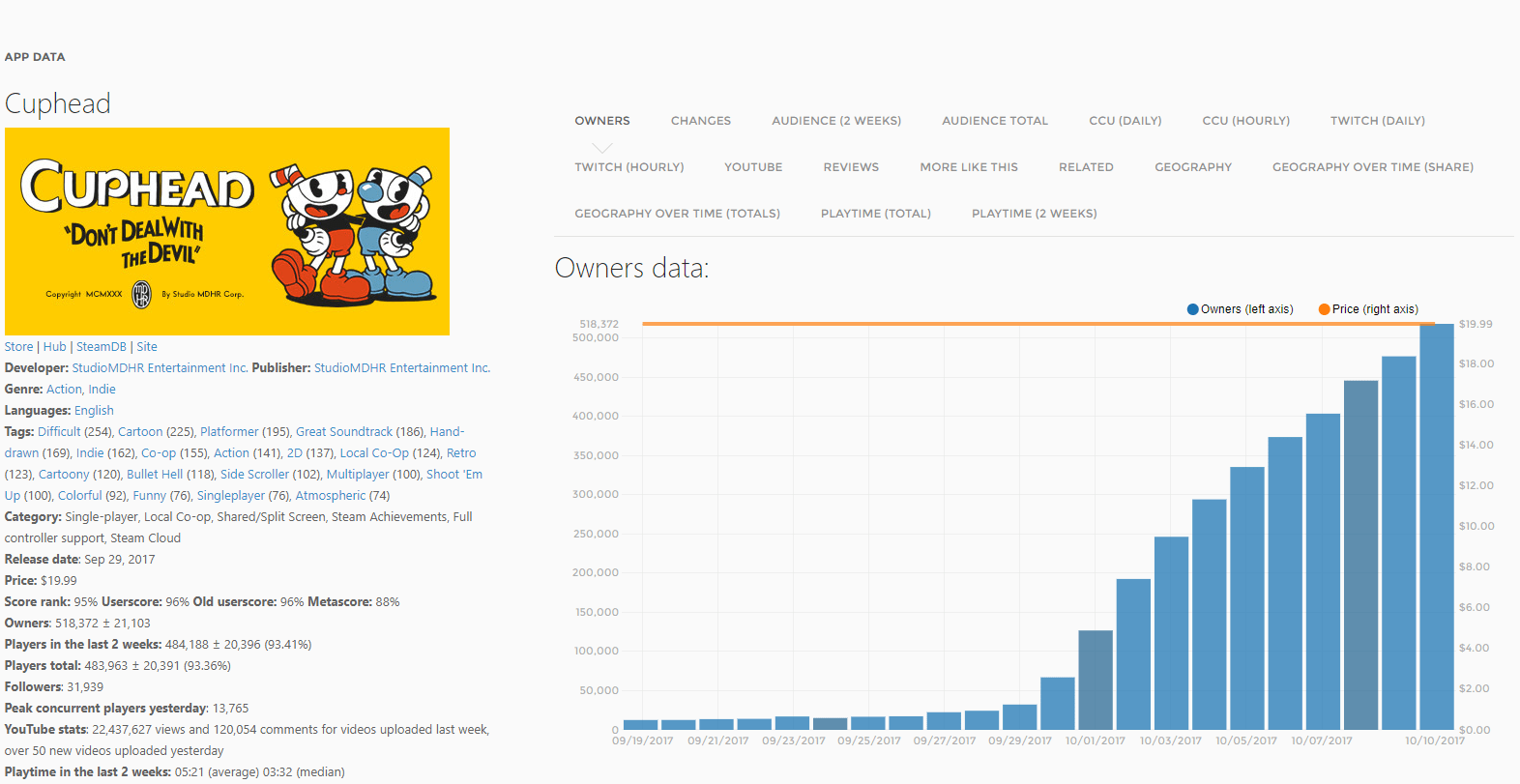Click the release date Sep 29, 2017
The image size is (1520, 784).
[x=120, y=560]
